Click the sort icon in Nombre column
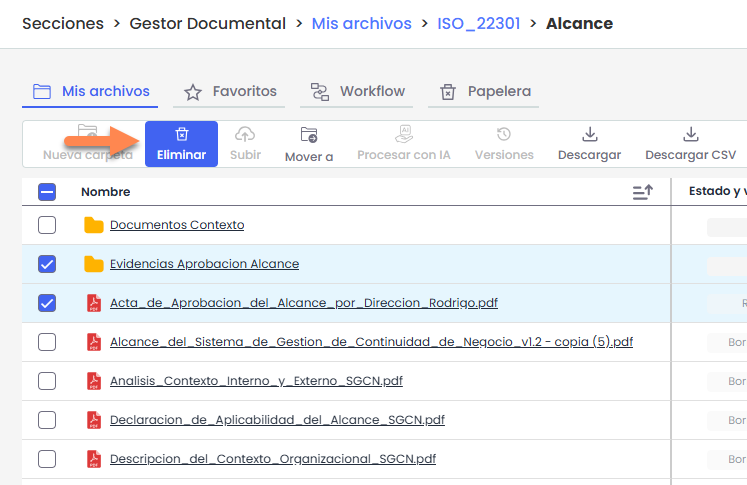Viewport: 747px width, 485px height. pyautogui.click(x=642, y=192)
